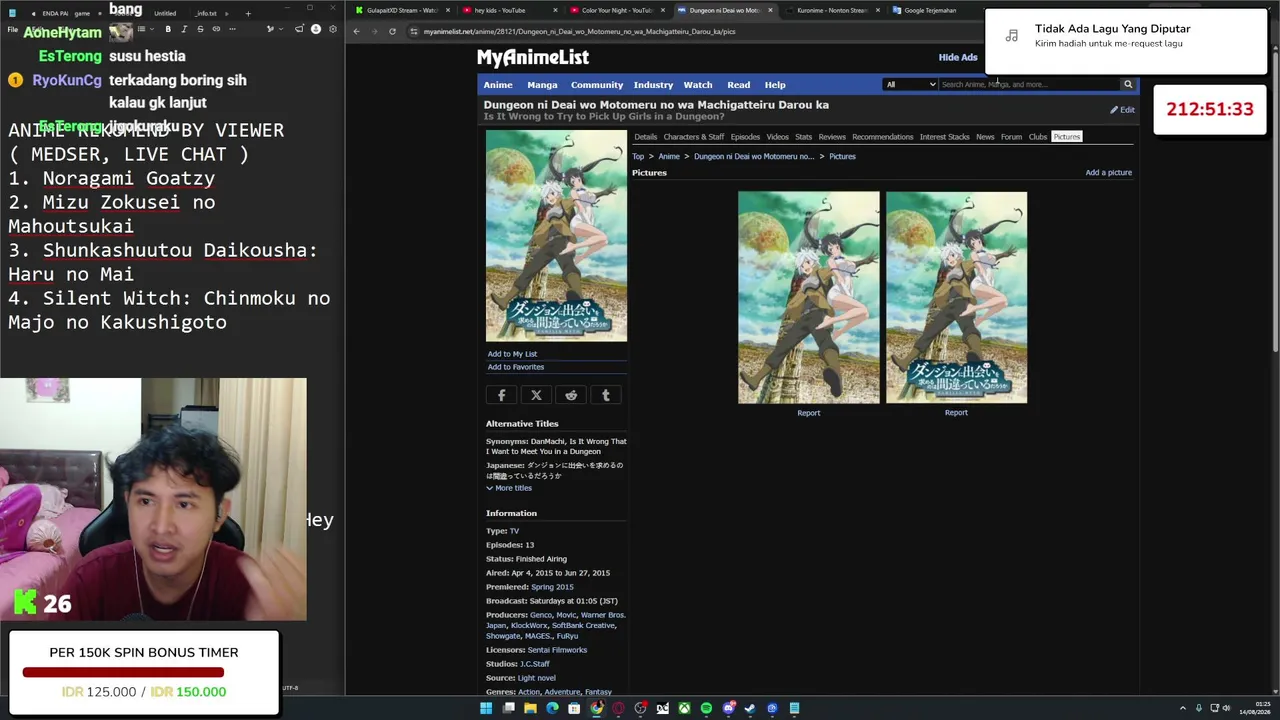The image size is (1280, 720).
Task: Share the anime page on Tumblr
Action: (606, 395)
